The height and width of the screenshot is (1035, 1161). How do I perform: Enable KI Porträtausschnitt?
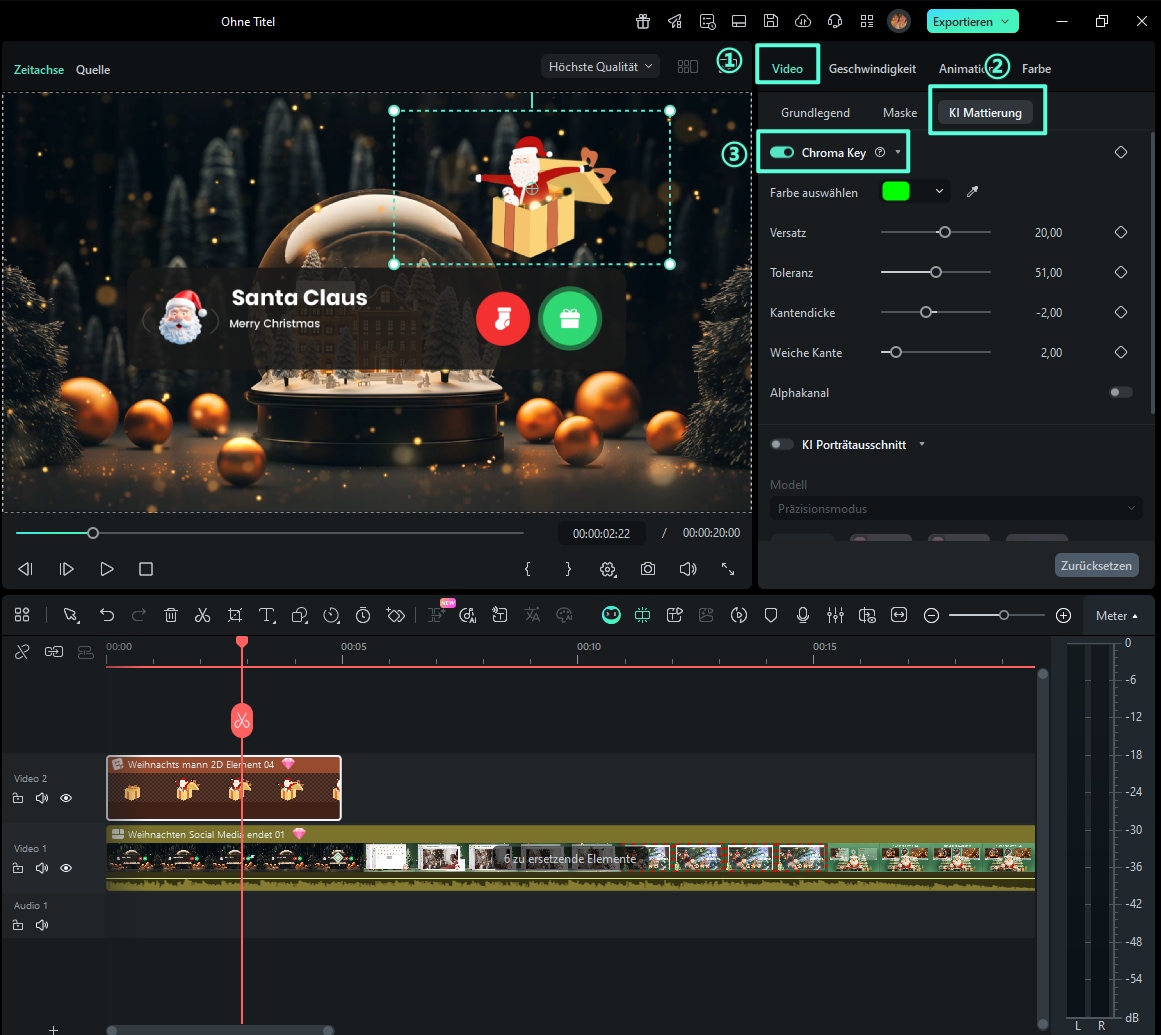[782, 444]
